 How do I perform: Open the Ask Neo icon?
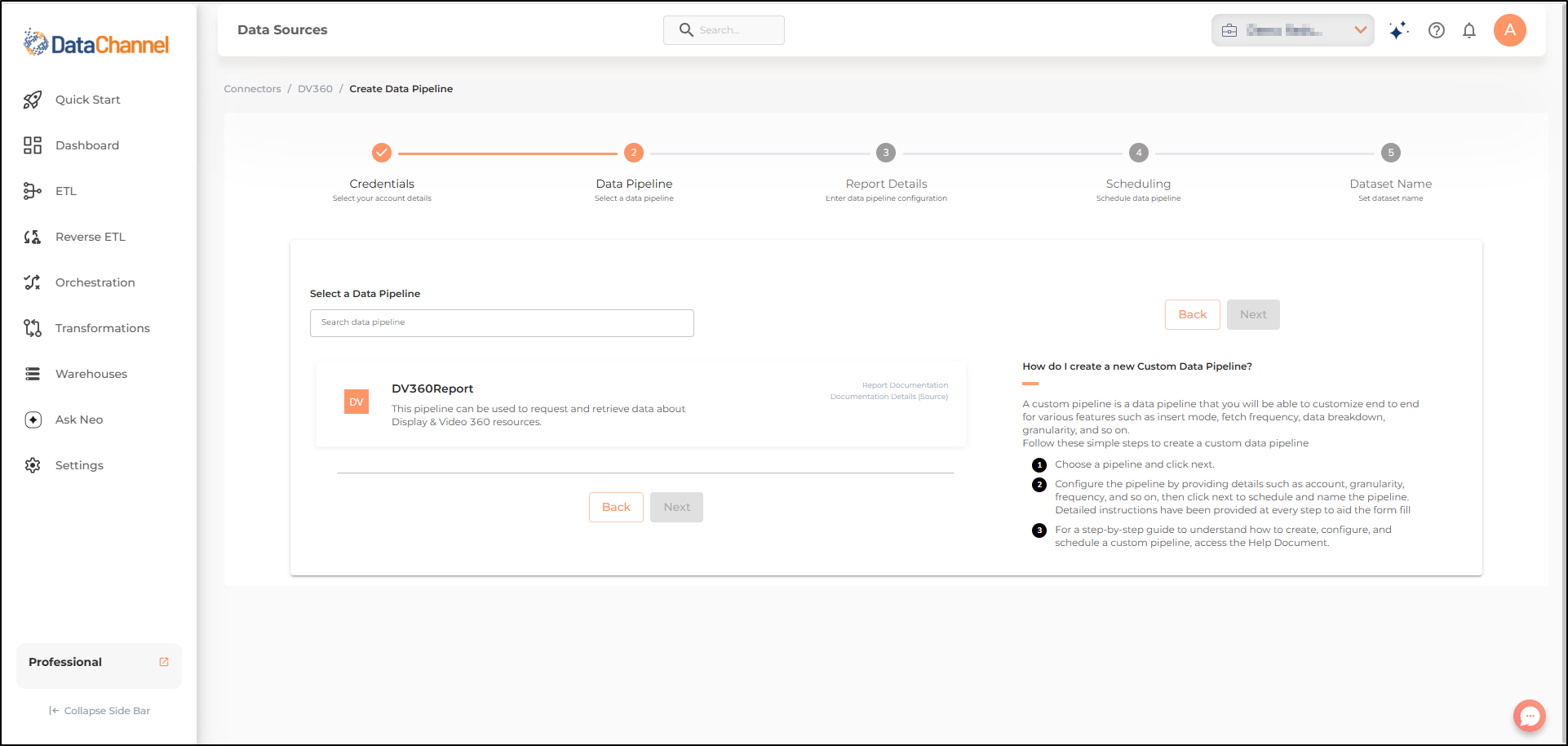pos(33,420)
